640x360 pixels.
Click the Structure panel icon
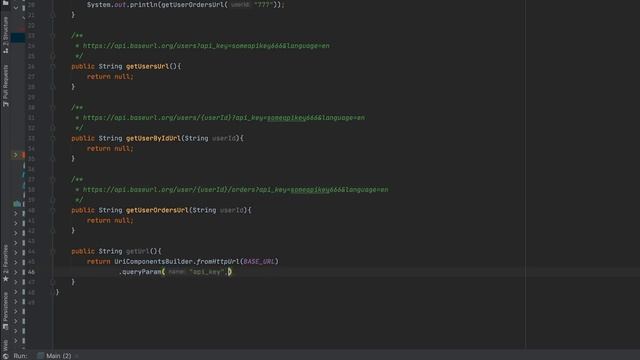pos(6,51)
